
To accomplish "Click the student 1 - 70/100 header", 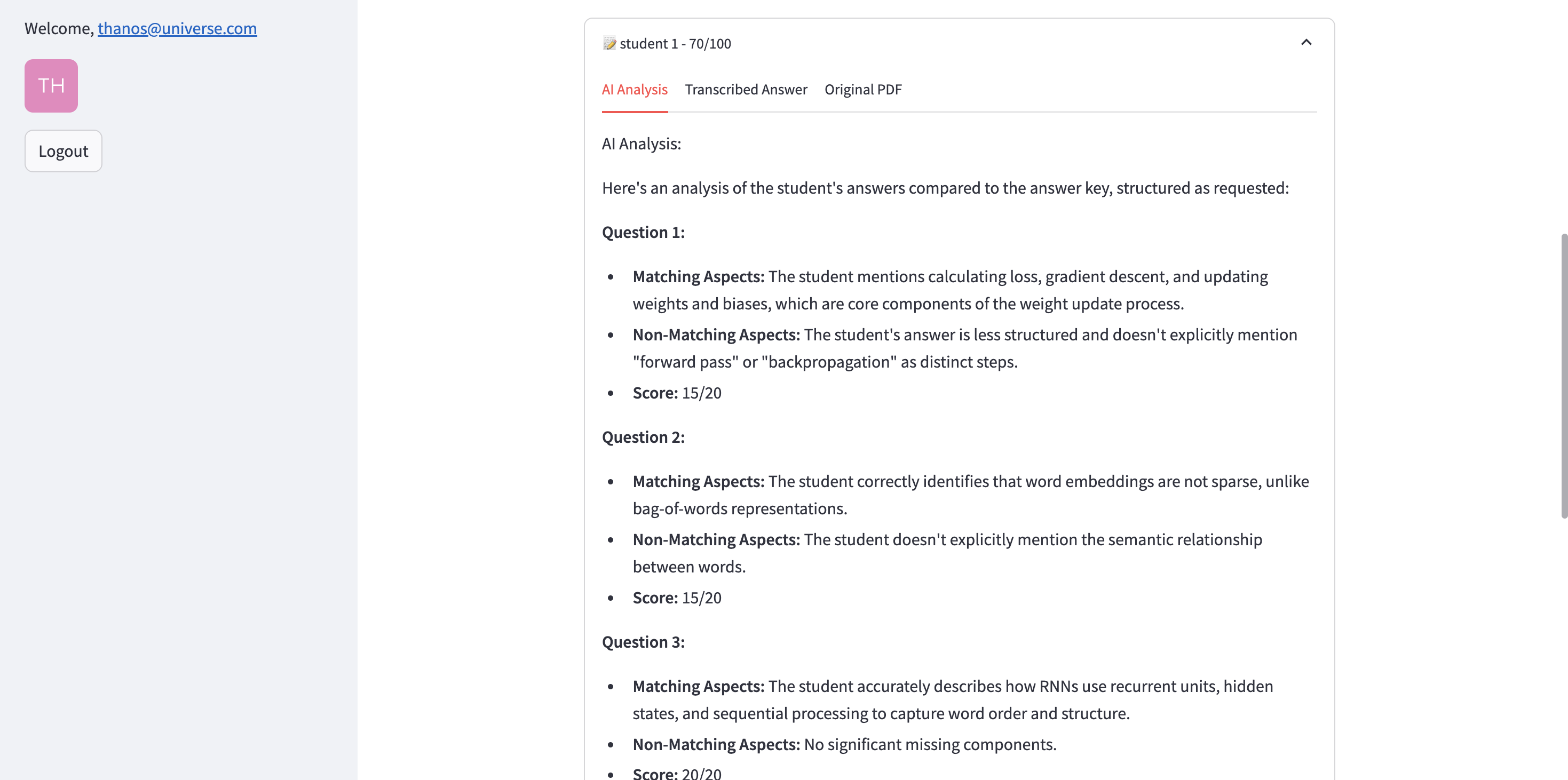I will (675, 44).
